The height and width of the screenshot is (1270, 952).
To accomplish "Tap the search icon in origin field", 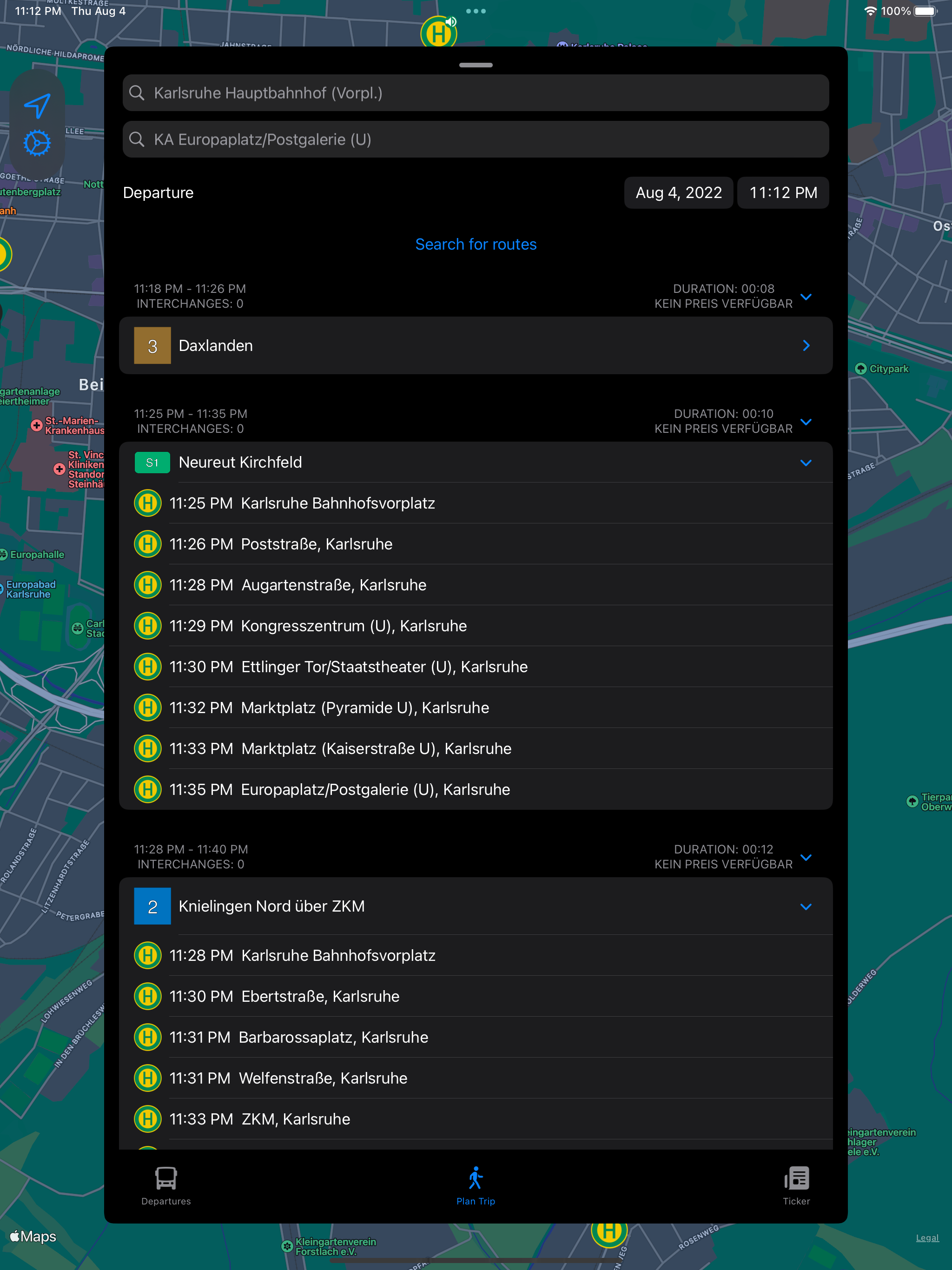I will 137,93.
